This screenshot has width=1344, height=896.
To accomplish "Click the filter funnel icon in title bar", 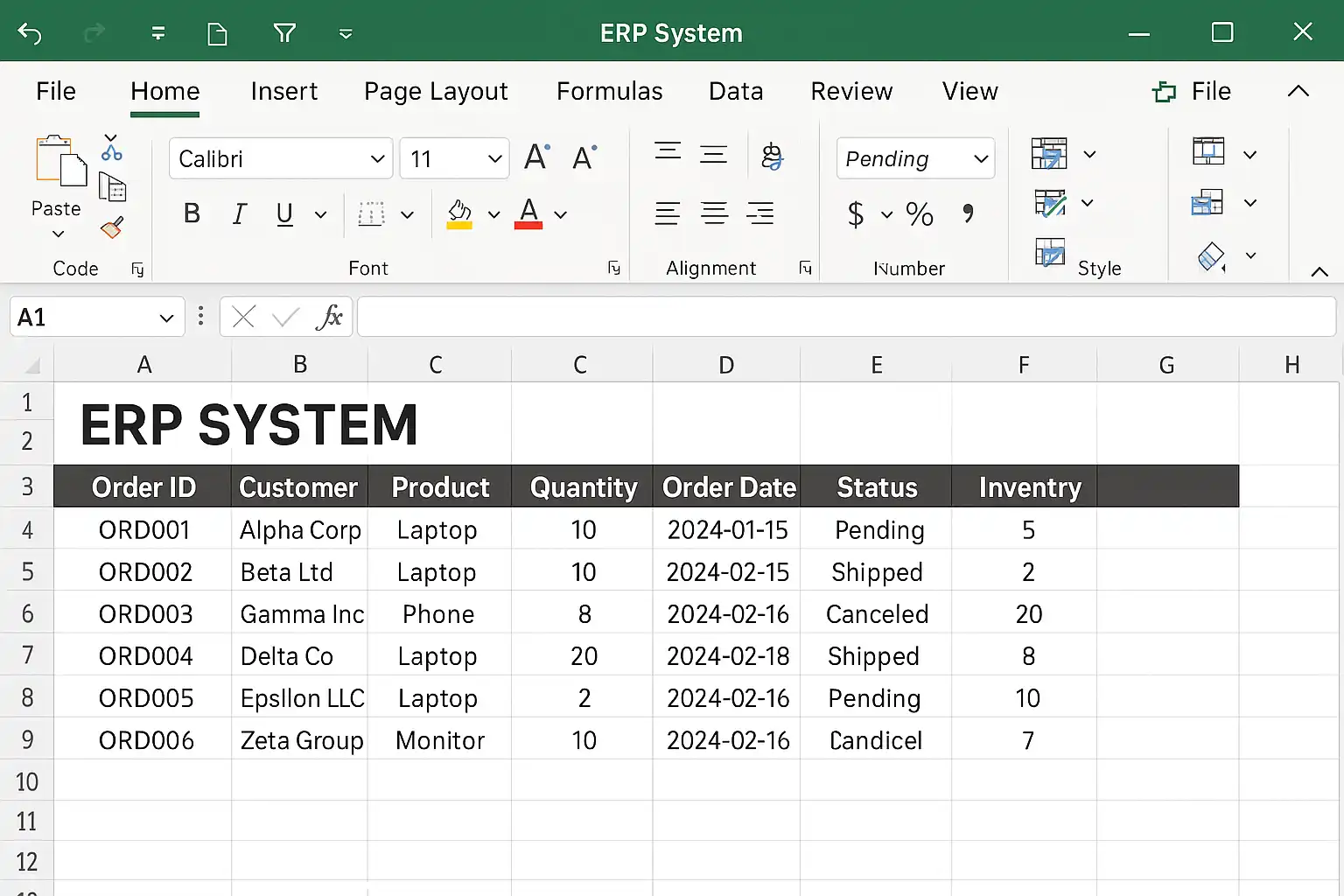I will coord(284,33).
